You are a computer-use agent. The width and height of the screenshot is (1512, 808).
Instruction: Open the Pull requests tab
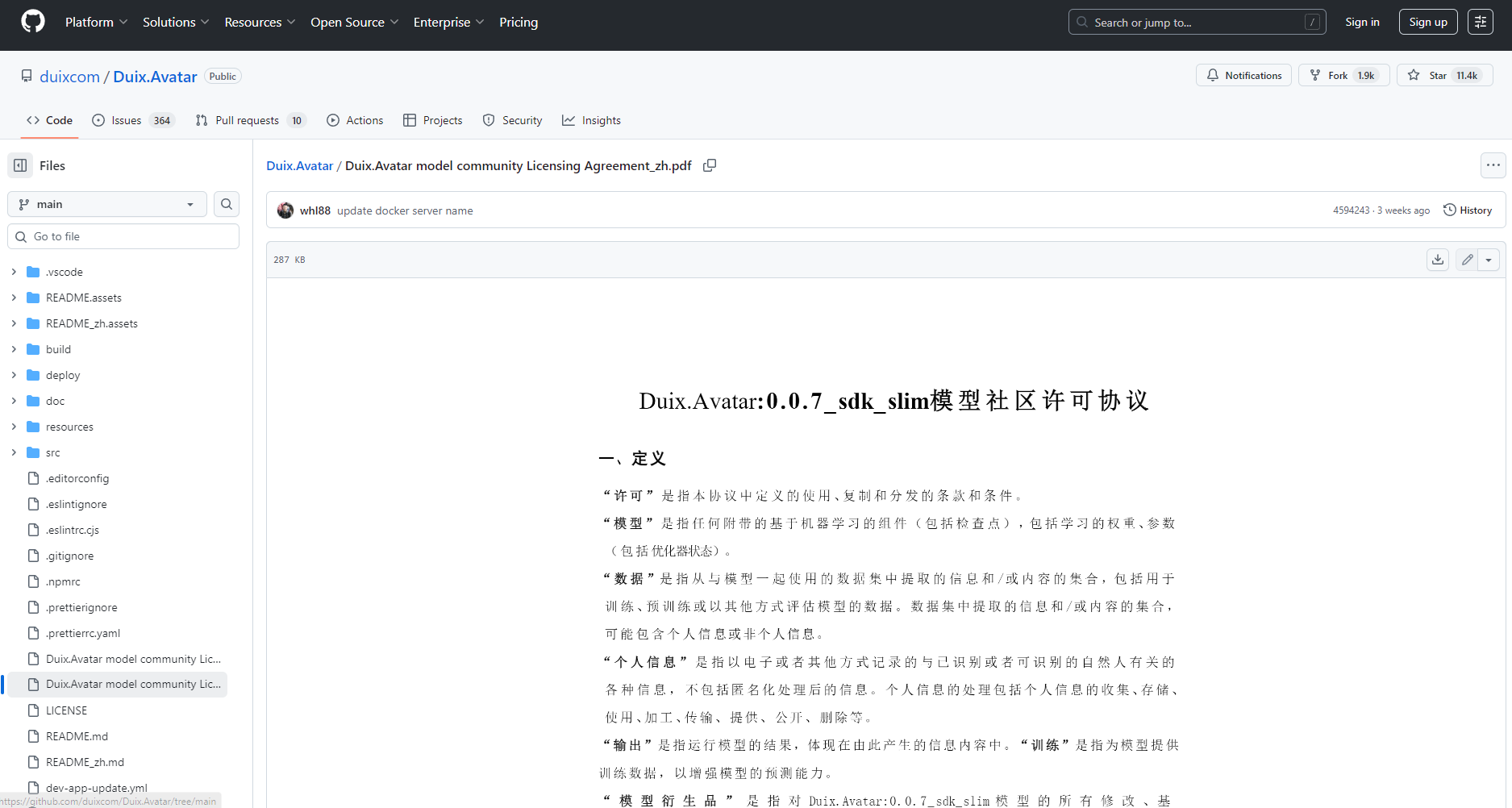pos(249,120)
